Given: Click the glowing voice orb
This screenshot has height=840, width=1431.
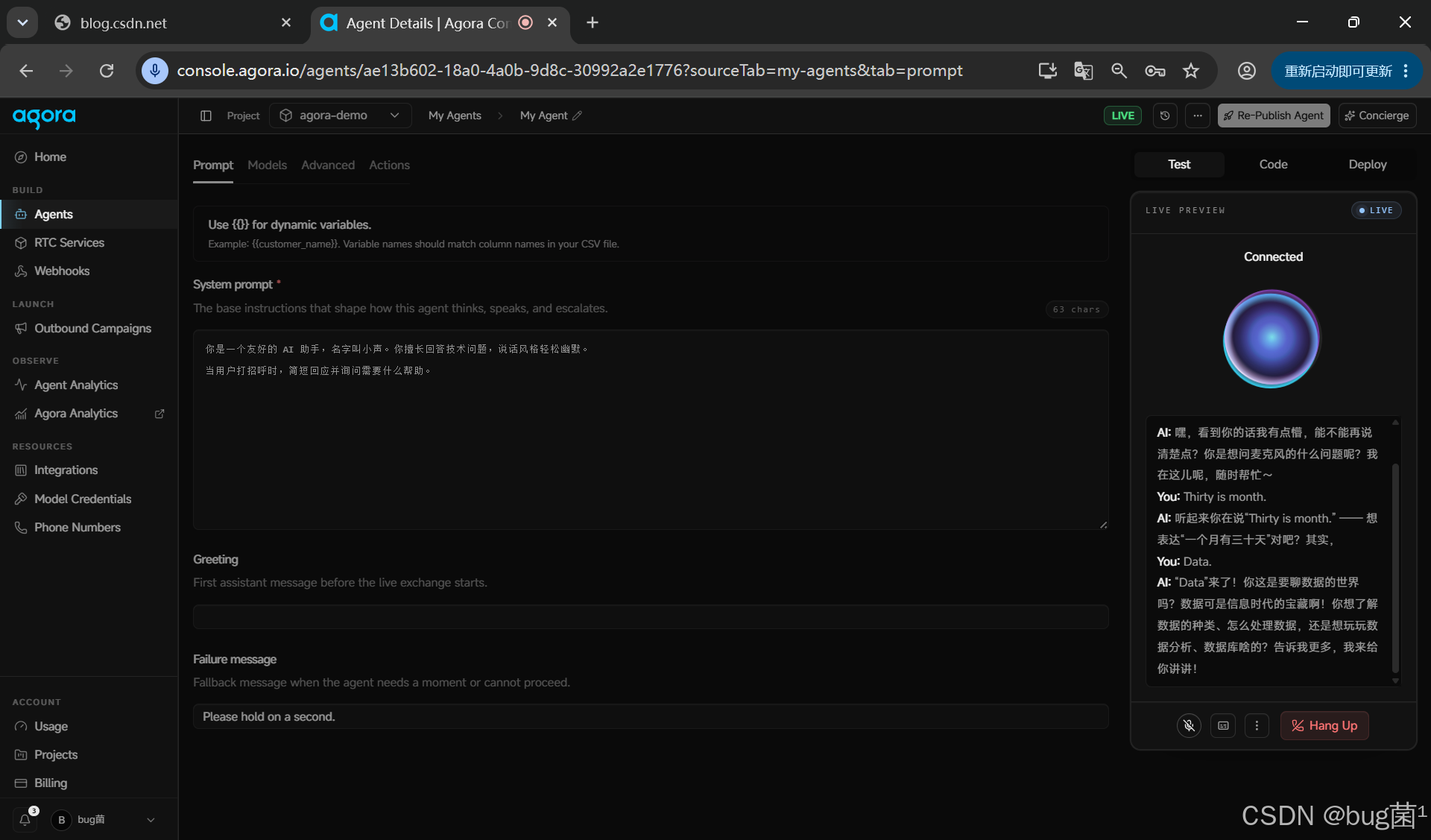Looking at the screenshot, I should [x=1272, y=338].
